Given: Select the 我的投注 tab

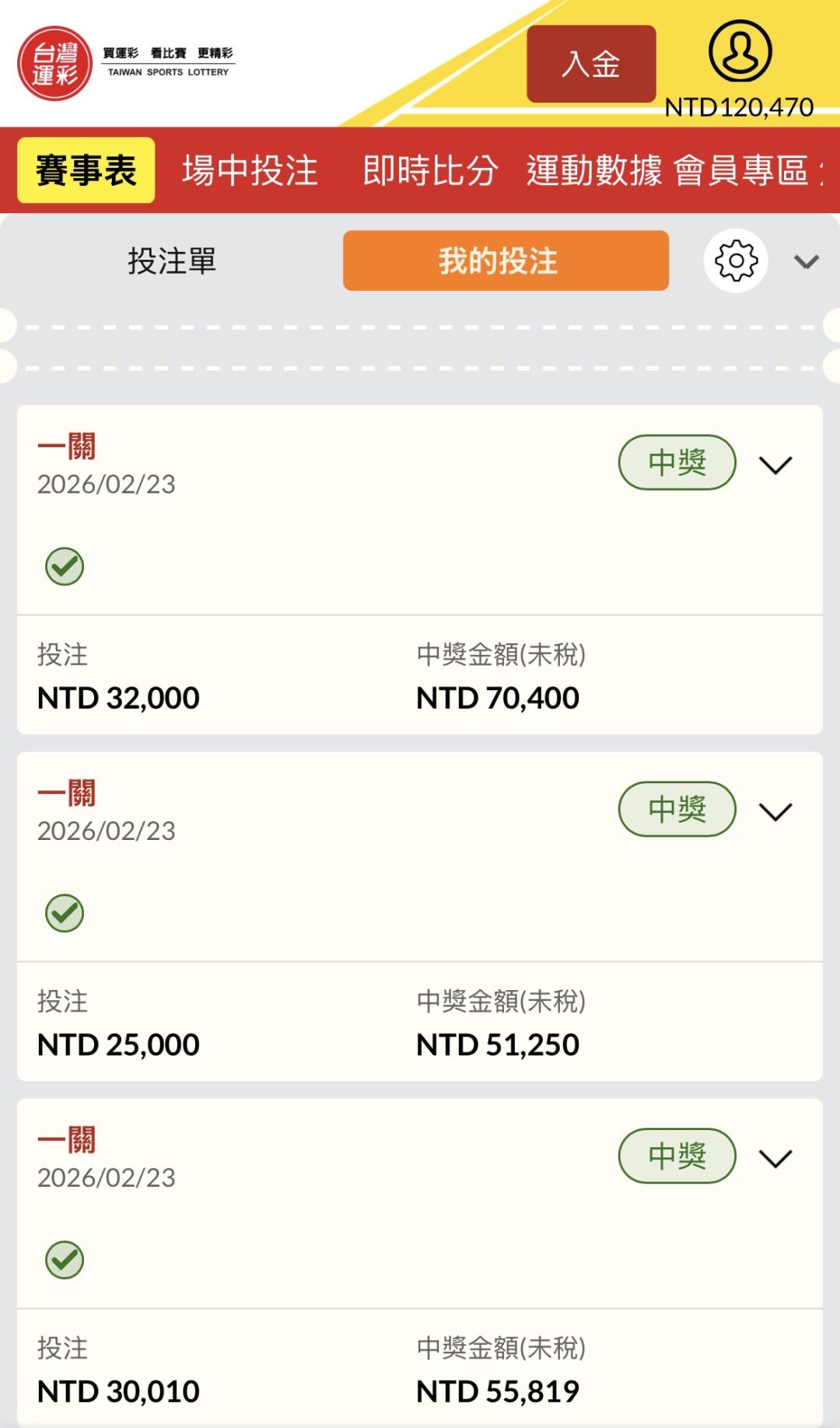Looking at the screenshot, I should pyautogui.click(x=506, y=261).
